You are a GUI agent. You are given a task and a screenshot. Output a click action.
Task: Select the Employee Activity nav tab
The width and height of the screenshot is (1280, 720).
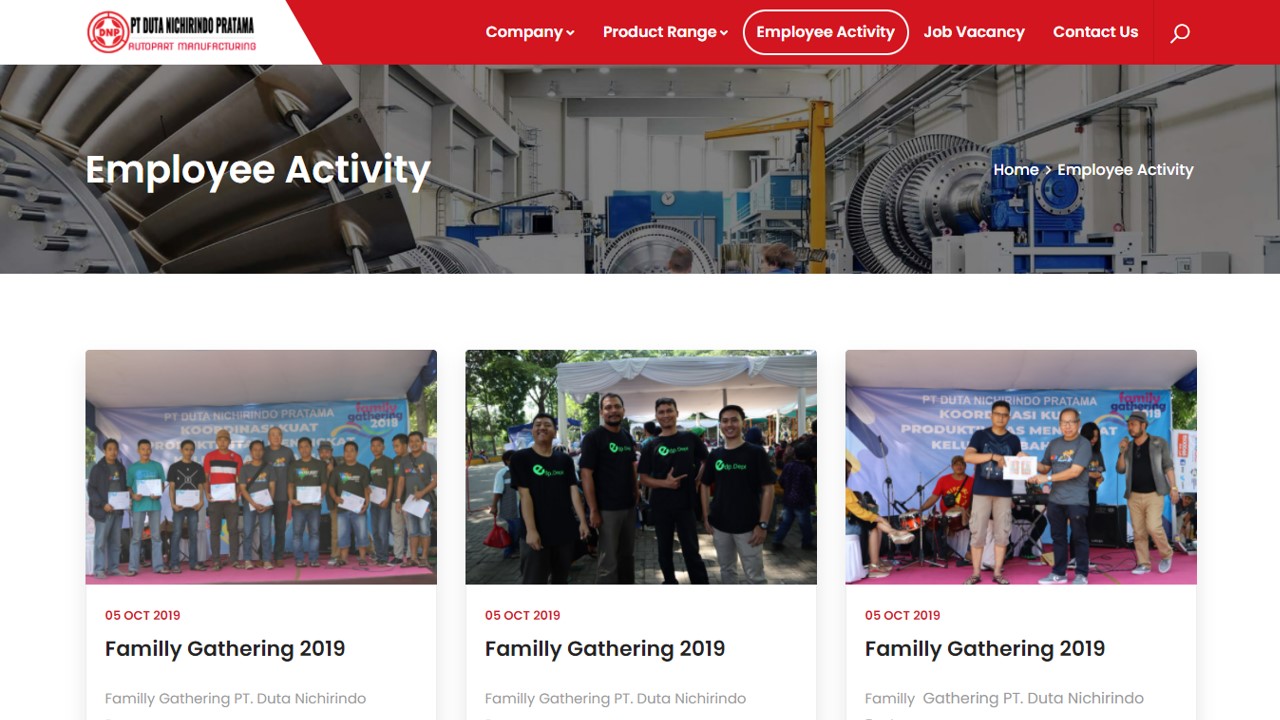[x=826, y=32]
